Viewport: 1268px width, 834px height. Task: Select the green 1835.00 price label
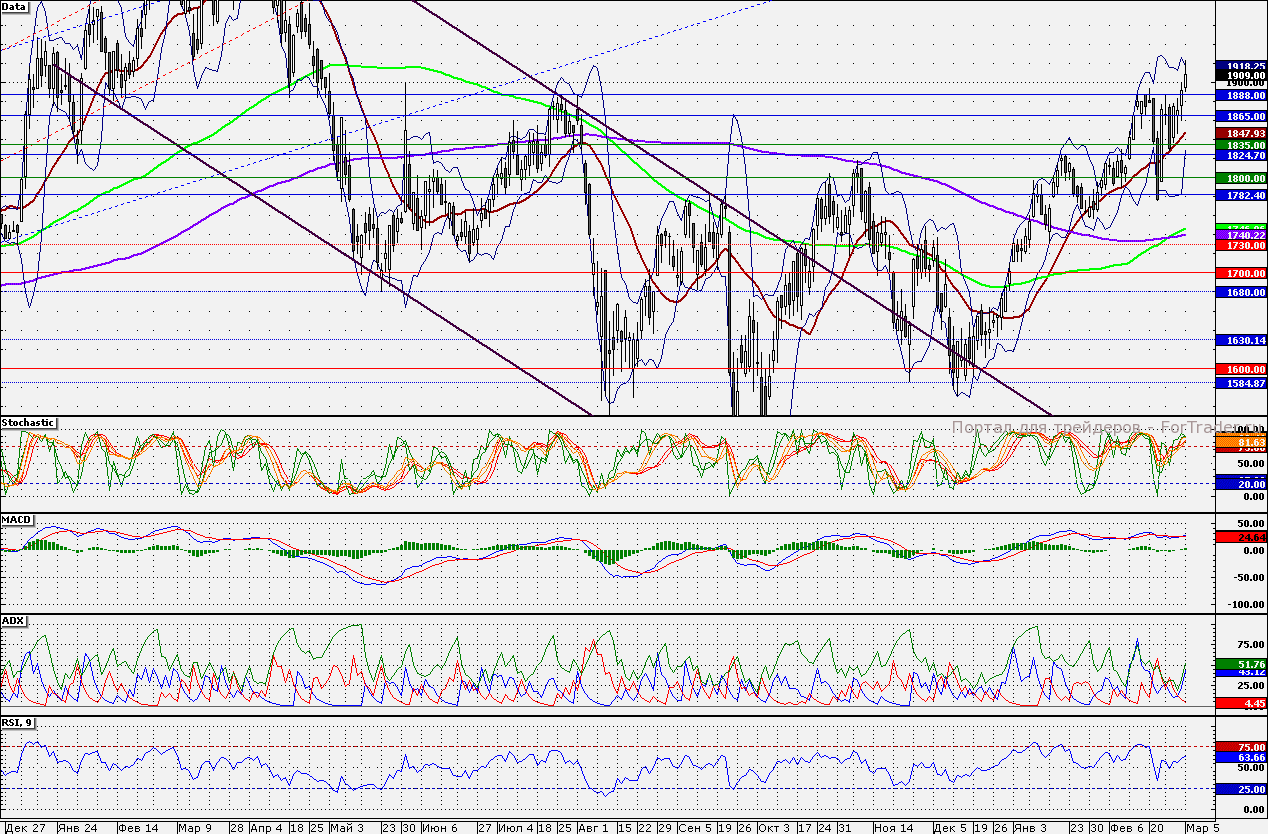click(x=1240, y=145)
